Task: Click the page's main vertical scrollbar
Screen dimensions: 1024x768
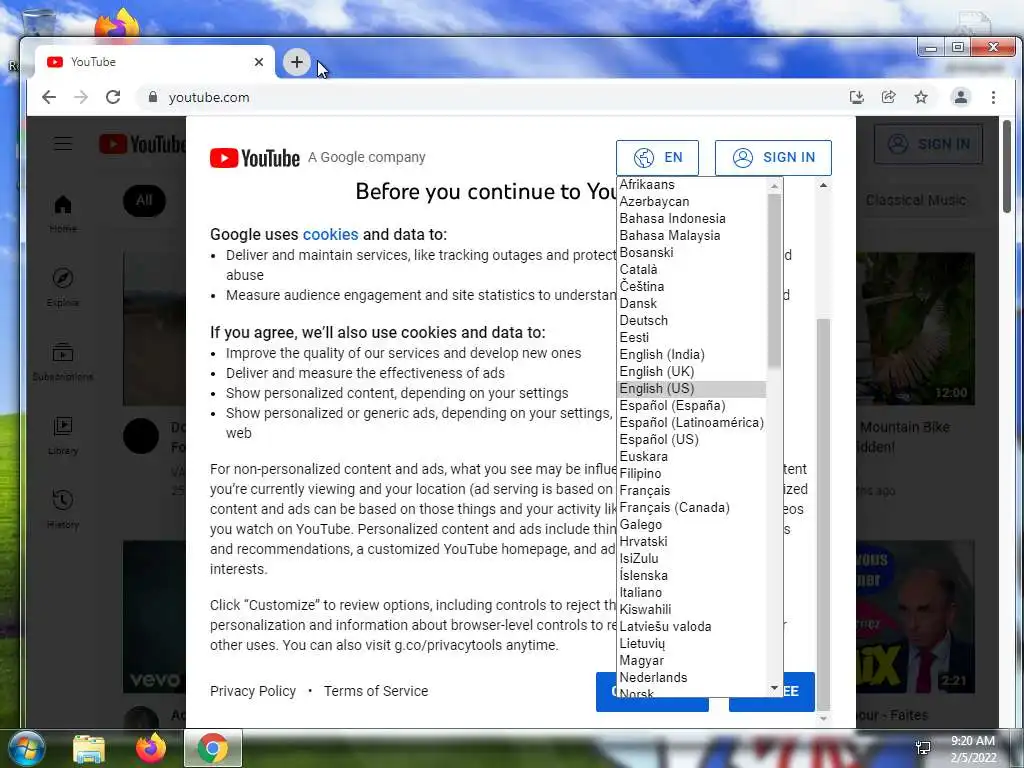Action: click(1007, 166)
